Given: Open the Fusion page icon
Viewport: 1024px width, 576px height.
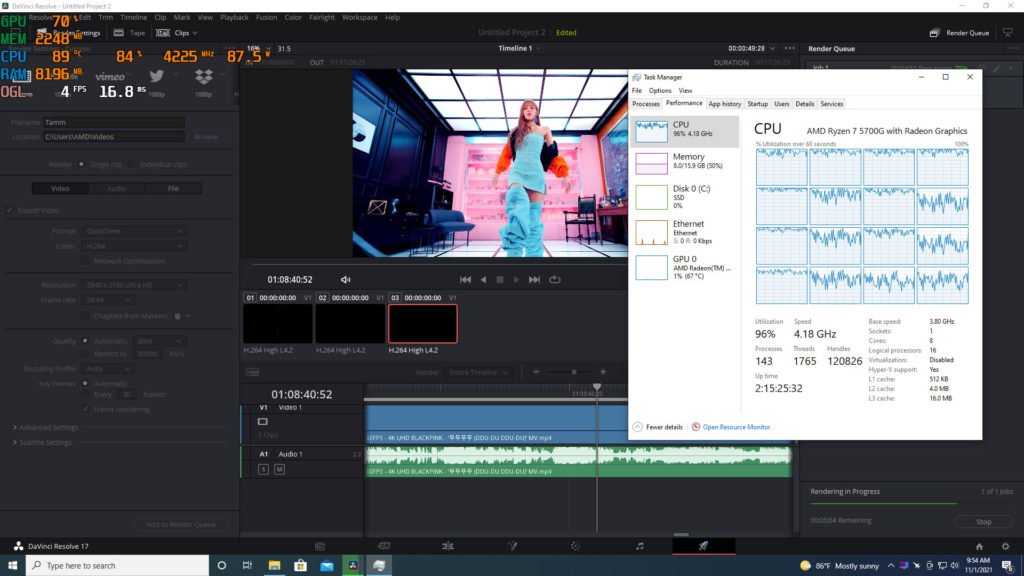Looking at the screenshot, I should tap(511, 546).
